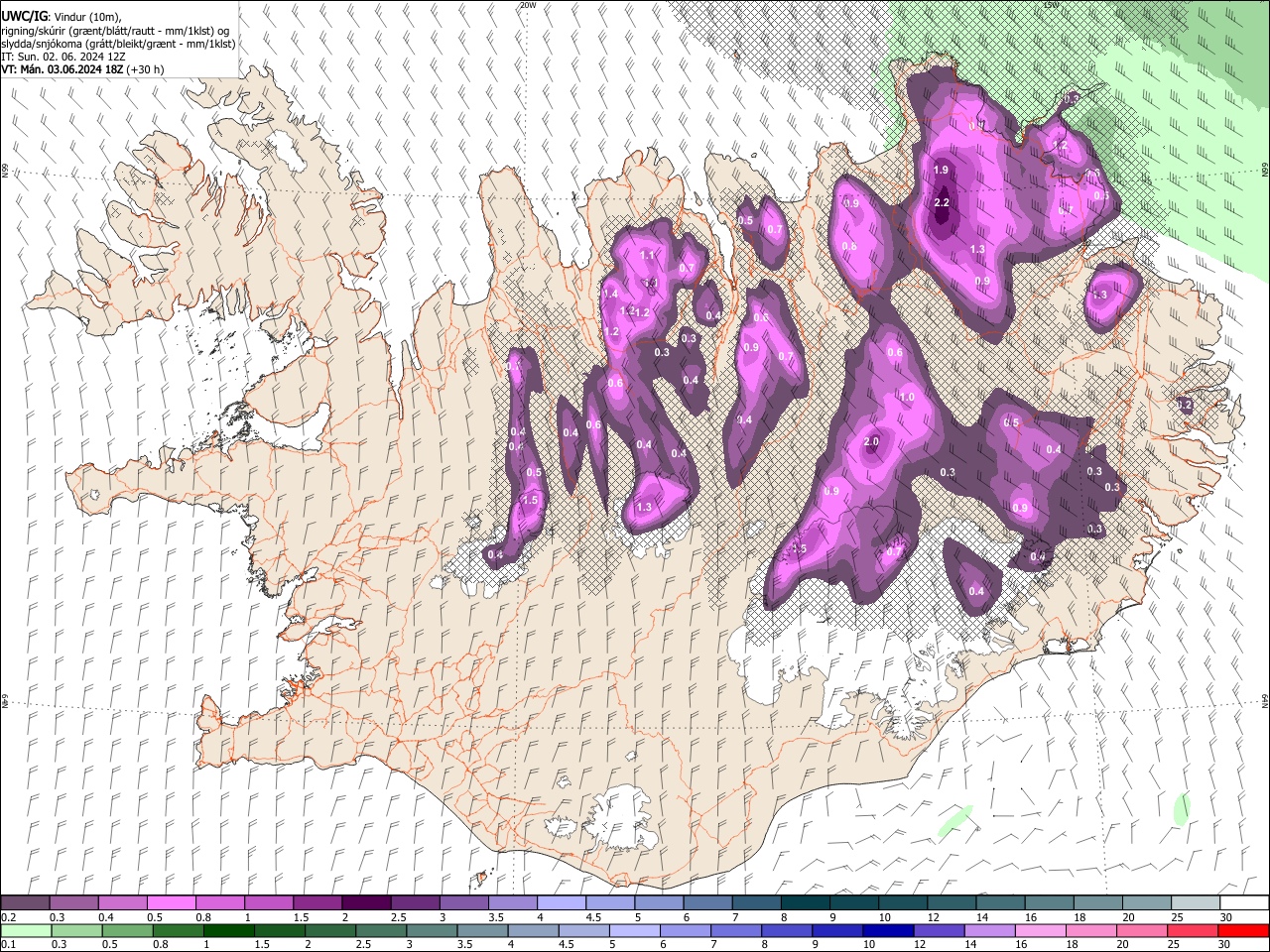The width and height of the screenshot is (1270, 952).
Task: Click the 2.2 precipitation maximum value in the northeast
Action: click(943, 202)
